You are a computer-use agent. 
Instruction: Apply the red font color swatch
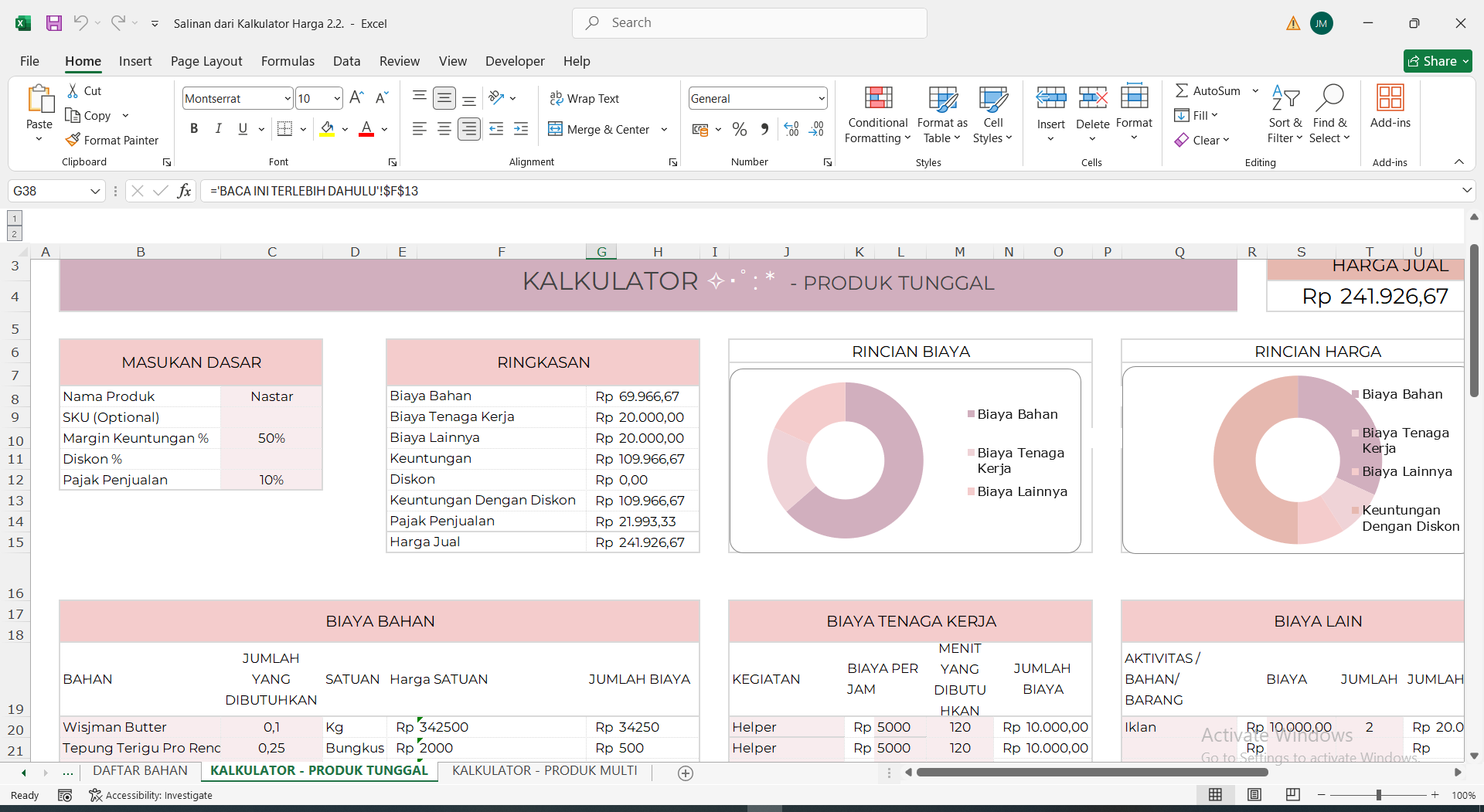366,129
